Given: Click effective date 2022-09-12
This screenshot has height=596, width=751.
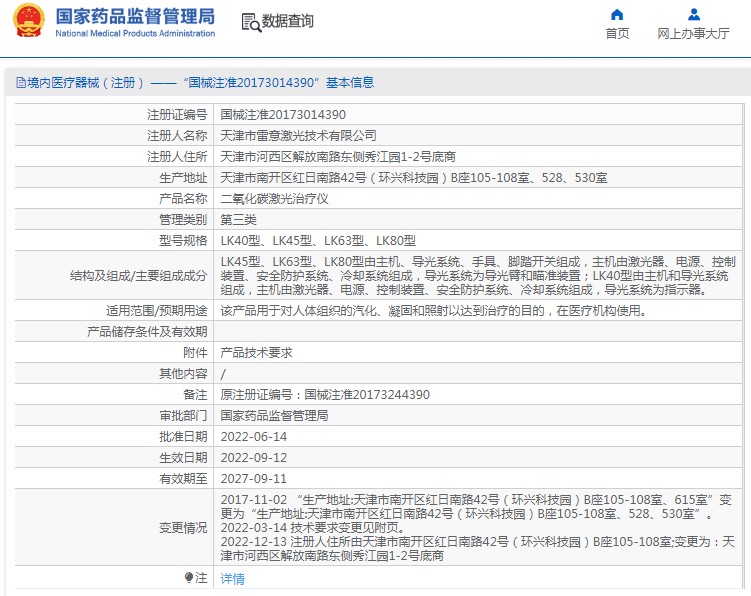Looking at the screenshot, I should coord(253,458).
